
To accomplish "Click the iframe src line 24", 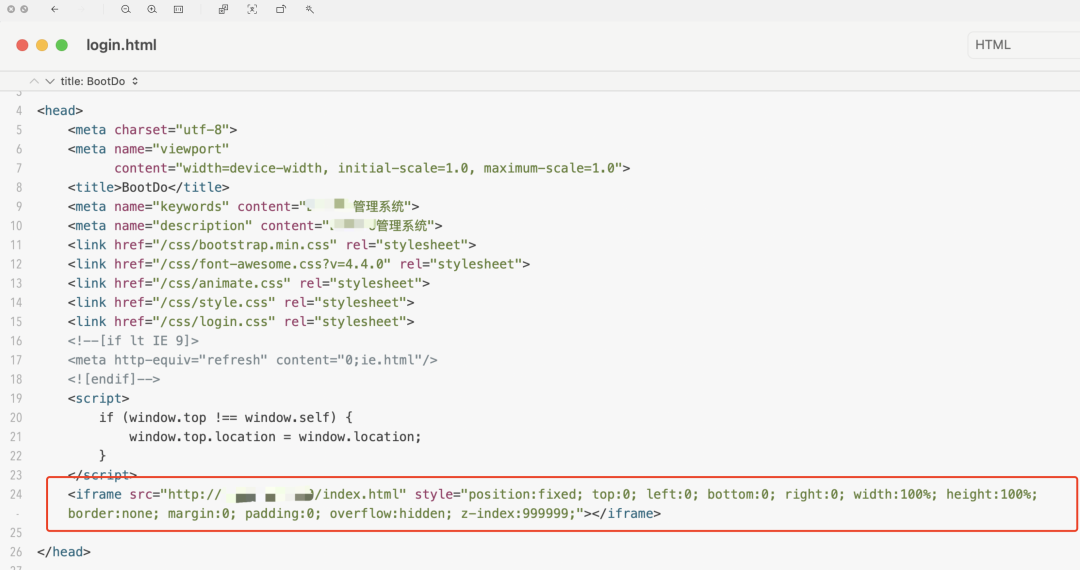I will click(552, 494).
